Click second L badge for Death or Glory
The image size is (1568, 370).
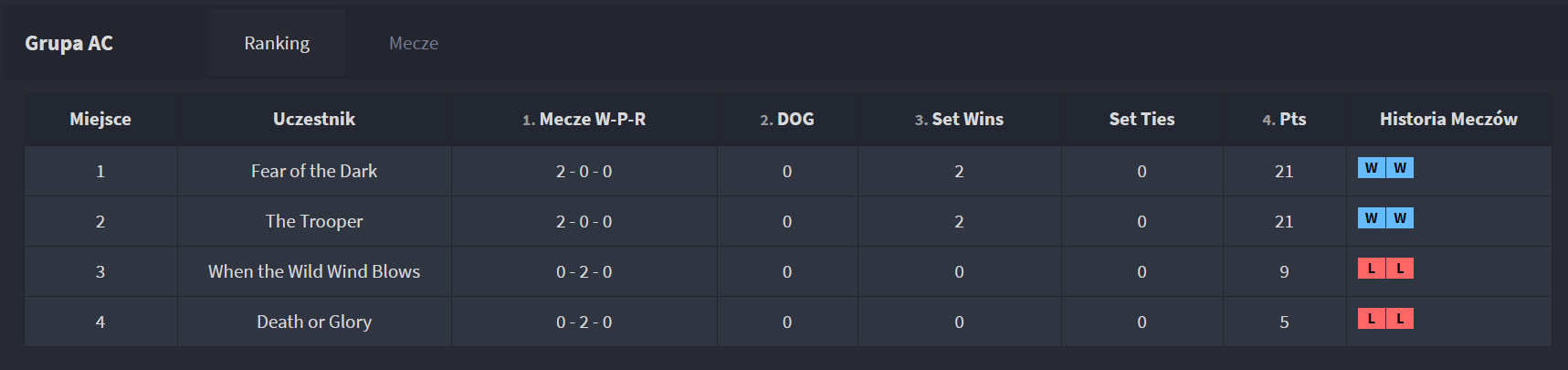click(1400, 319)
